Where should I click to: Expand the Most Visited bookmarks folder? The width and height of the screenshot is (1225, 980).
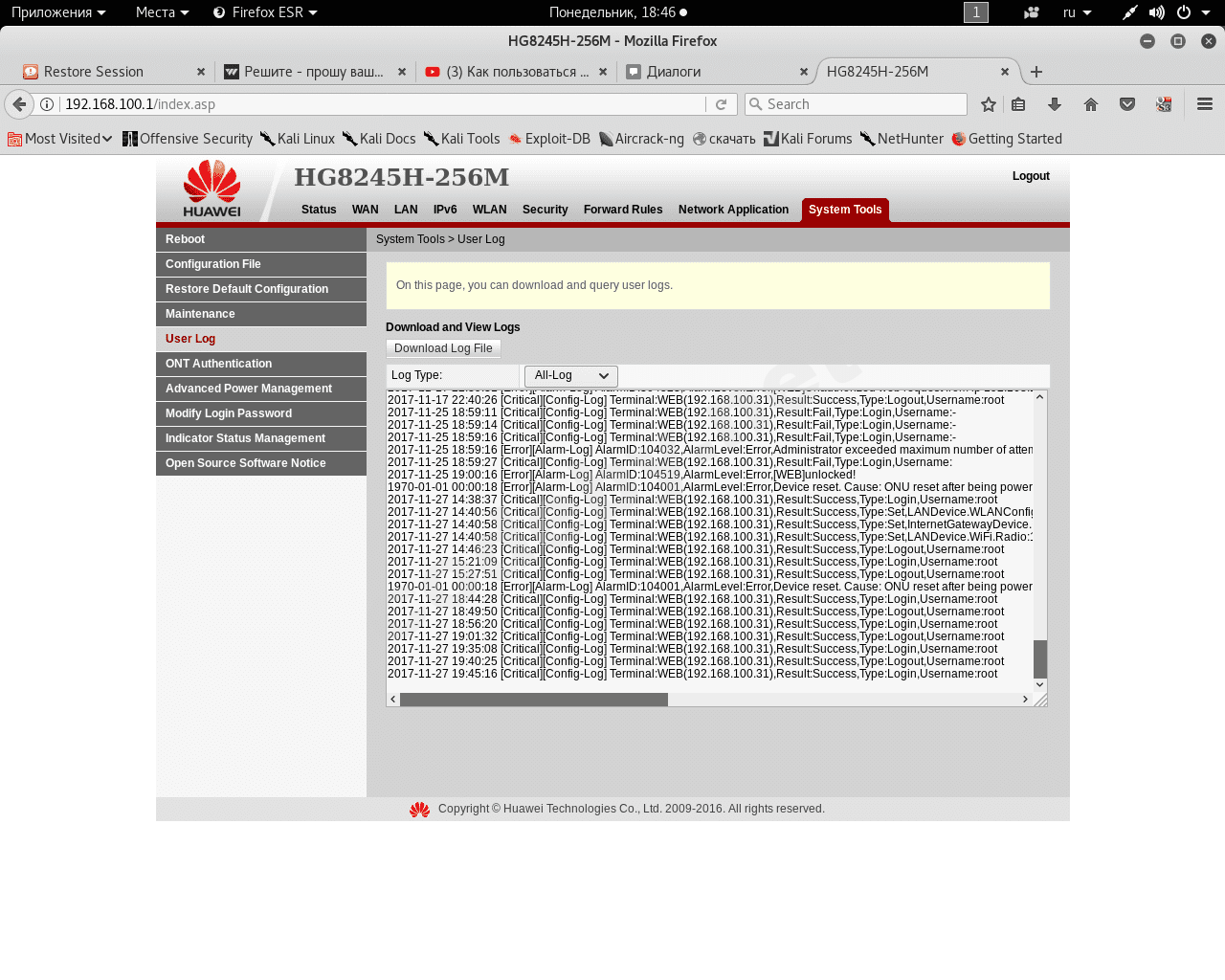click(60, 139)
